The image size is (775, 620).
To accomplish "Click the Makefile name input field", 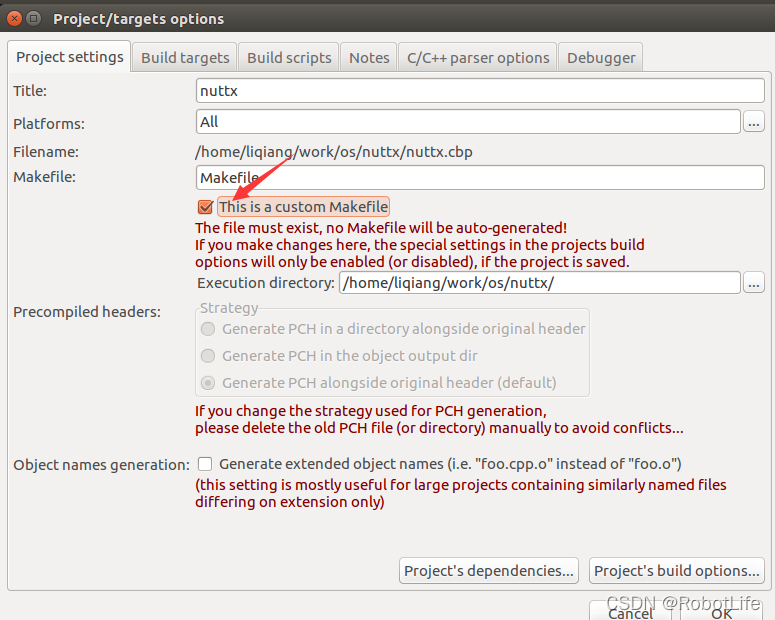I will (x=480, y=177).
